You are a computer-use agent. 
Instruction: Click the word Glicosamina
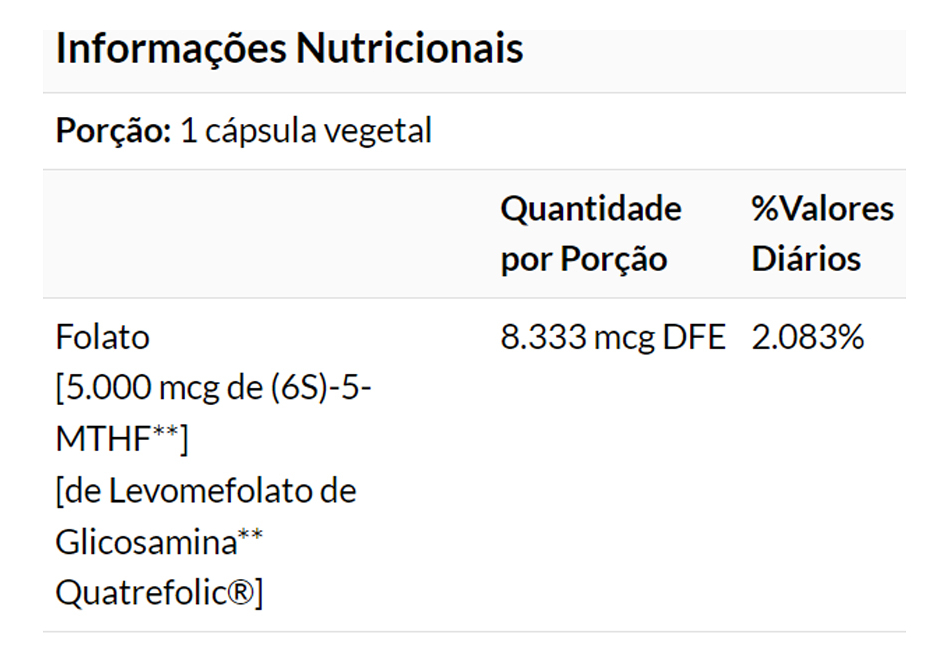click(x=147, y=543)
